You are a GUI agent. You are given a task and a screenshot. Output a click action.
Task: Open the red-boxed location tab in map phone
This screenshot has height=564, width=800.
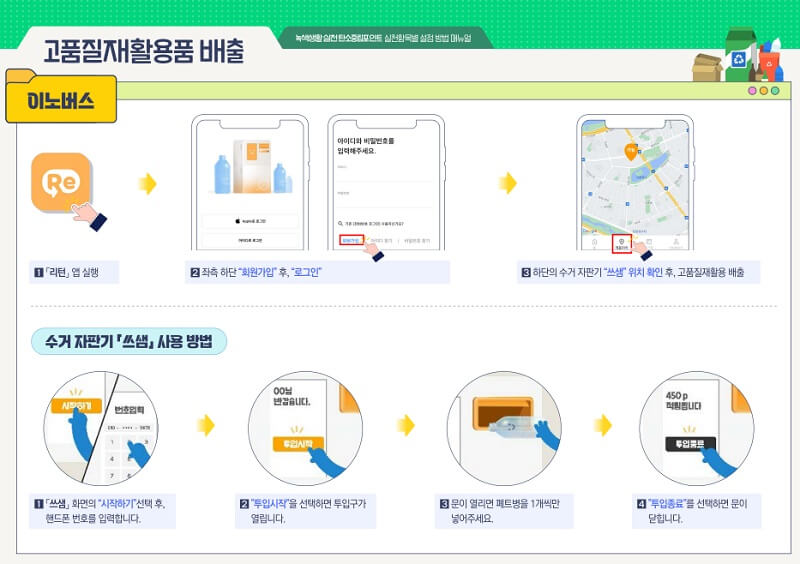pyautogui.click(x=621, y=243)
